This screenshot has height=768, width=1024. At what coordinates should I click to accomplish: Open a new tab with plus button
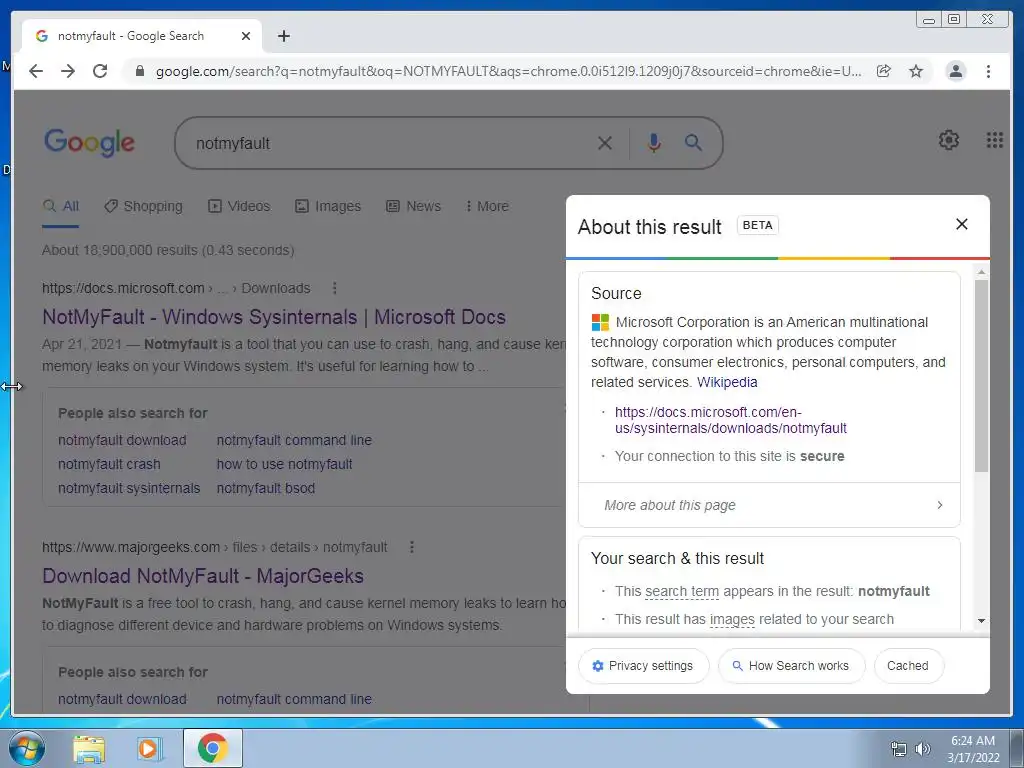(x=283, y=36)
